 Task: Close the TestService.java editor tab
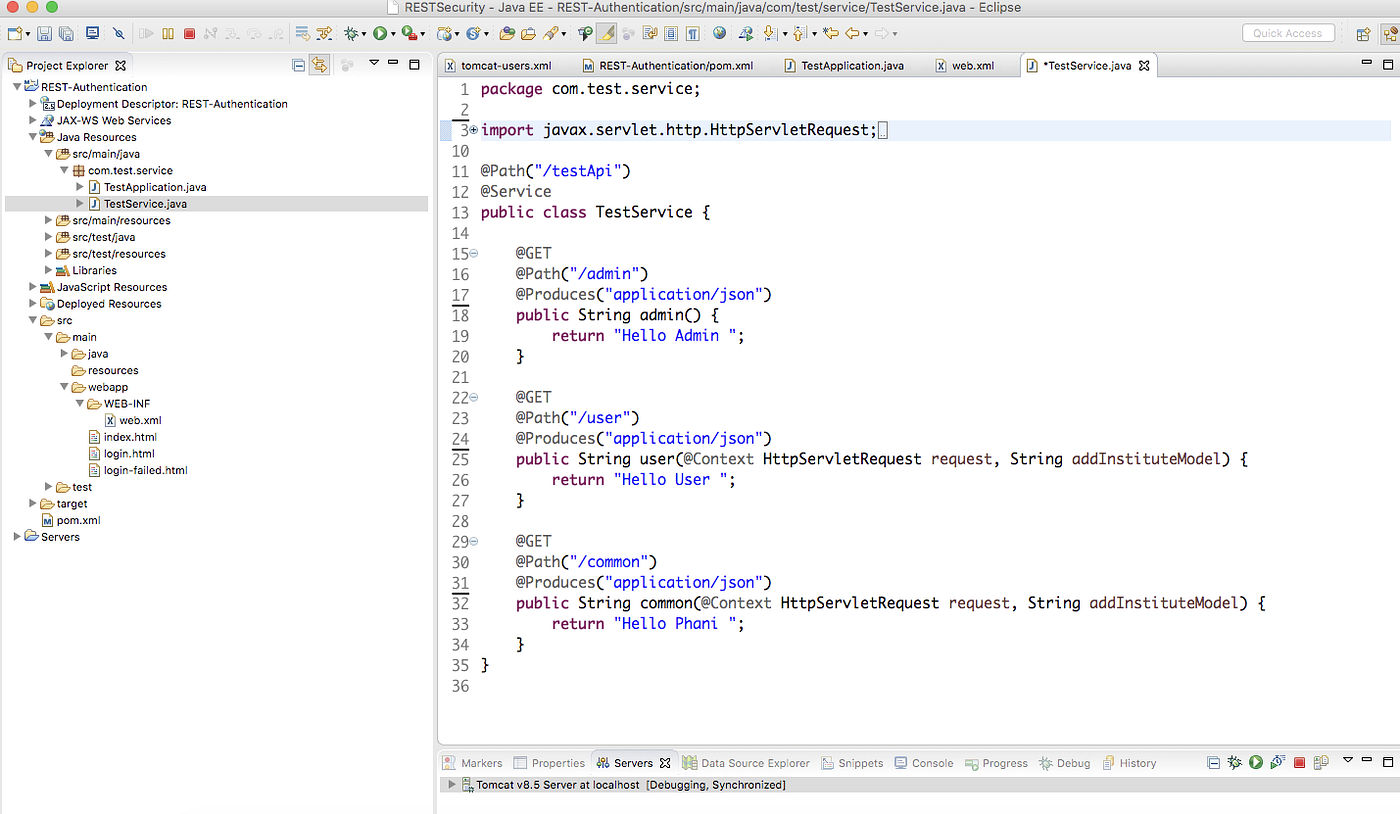[x=1144, y=66]
